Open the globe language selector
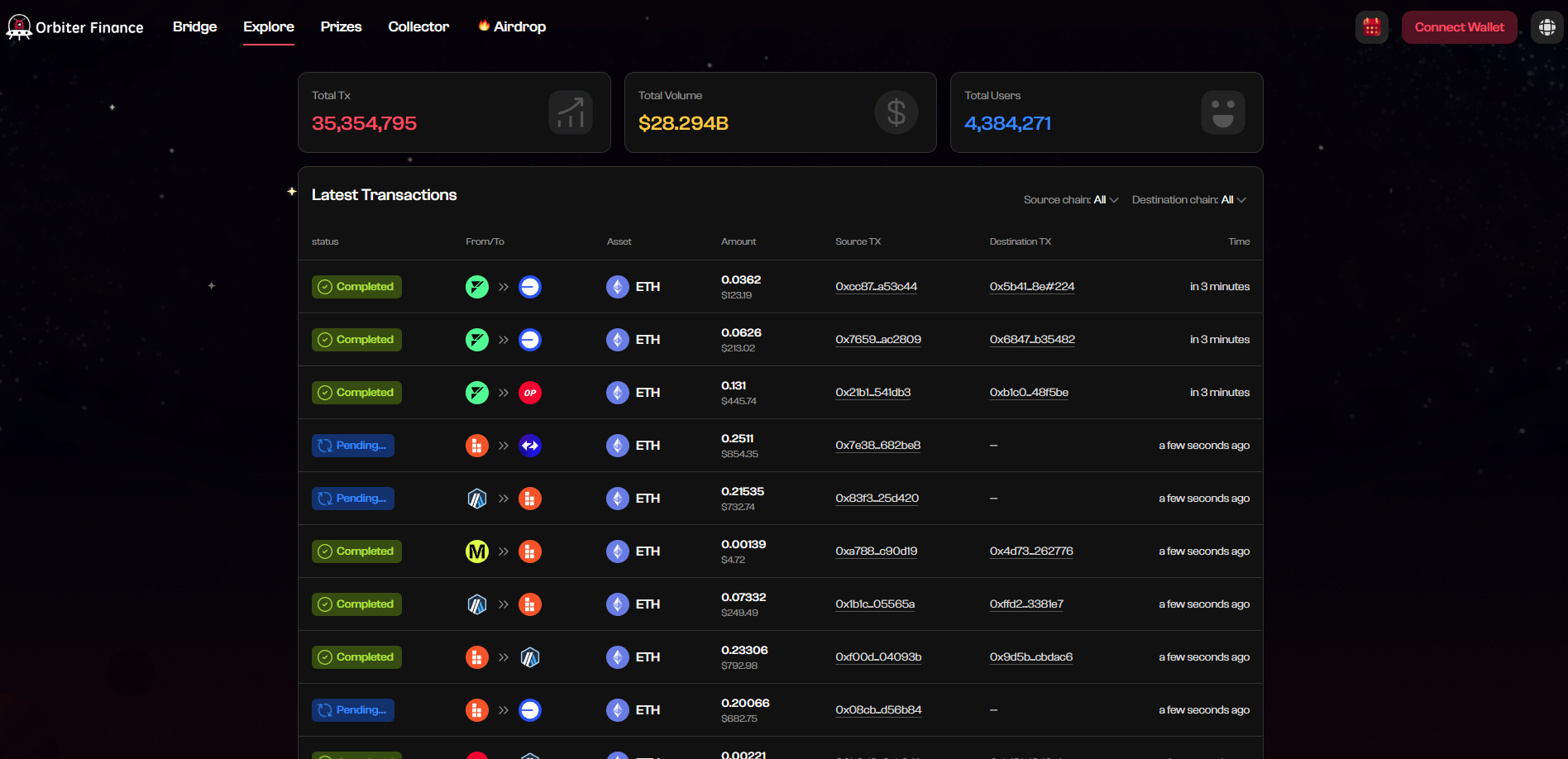Viewport: 1568px width, 759px height. (x=1546, y=27)
